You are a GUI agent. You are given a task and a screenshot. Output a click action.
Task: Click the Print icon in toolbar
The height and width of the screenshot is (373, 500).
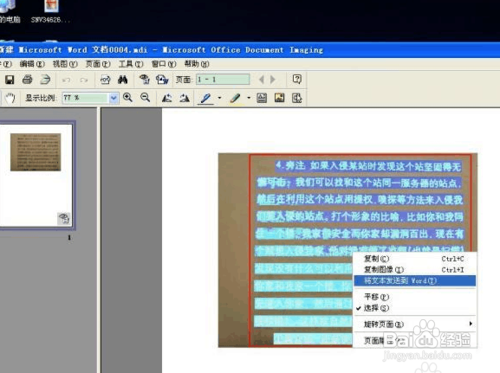[x=27, y=80]
